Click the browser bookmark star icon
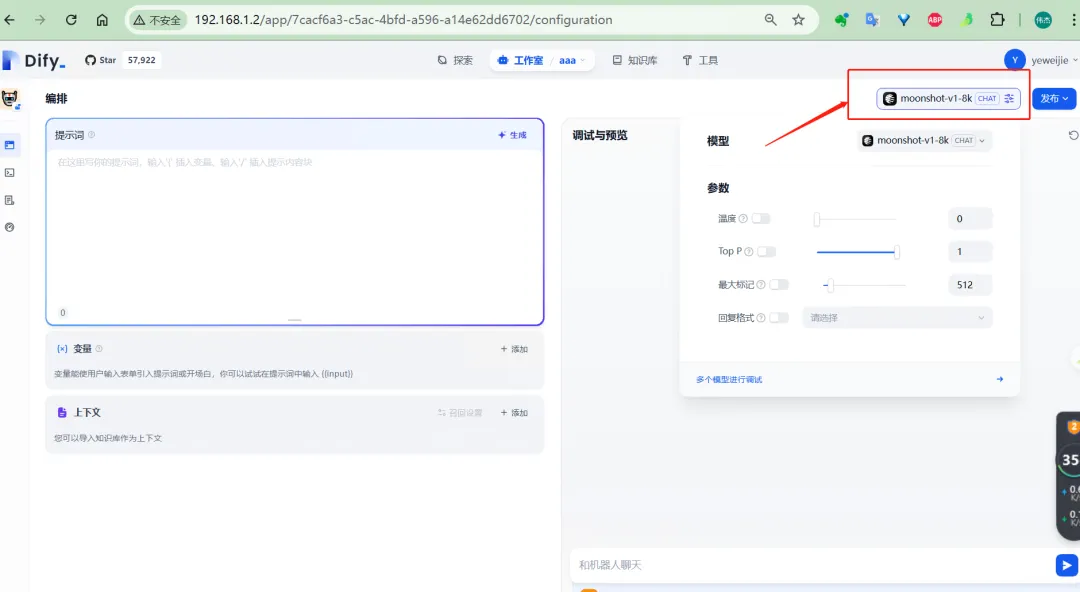1080x592 pixels. pyautogui.click(x=798, y=20)
